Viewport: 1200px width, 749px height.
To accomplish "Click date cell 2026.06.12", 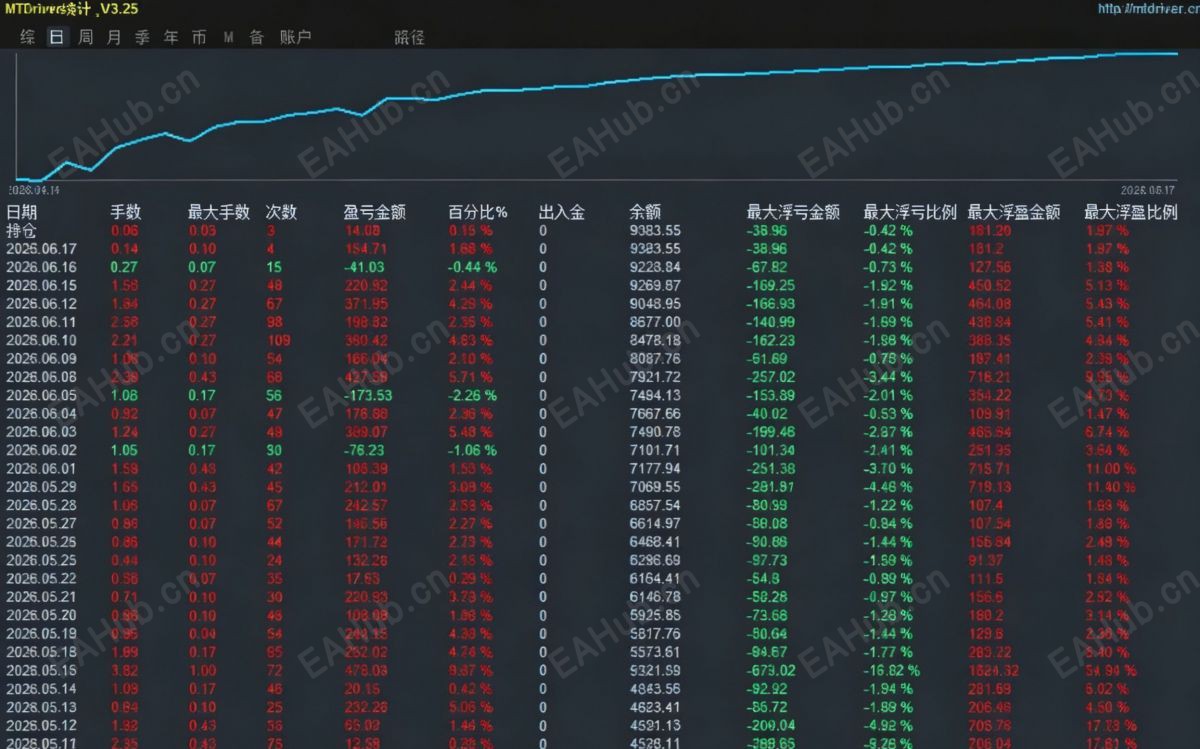I will coord(41,304).
